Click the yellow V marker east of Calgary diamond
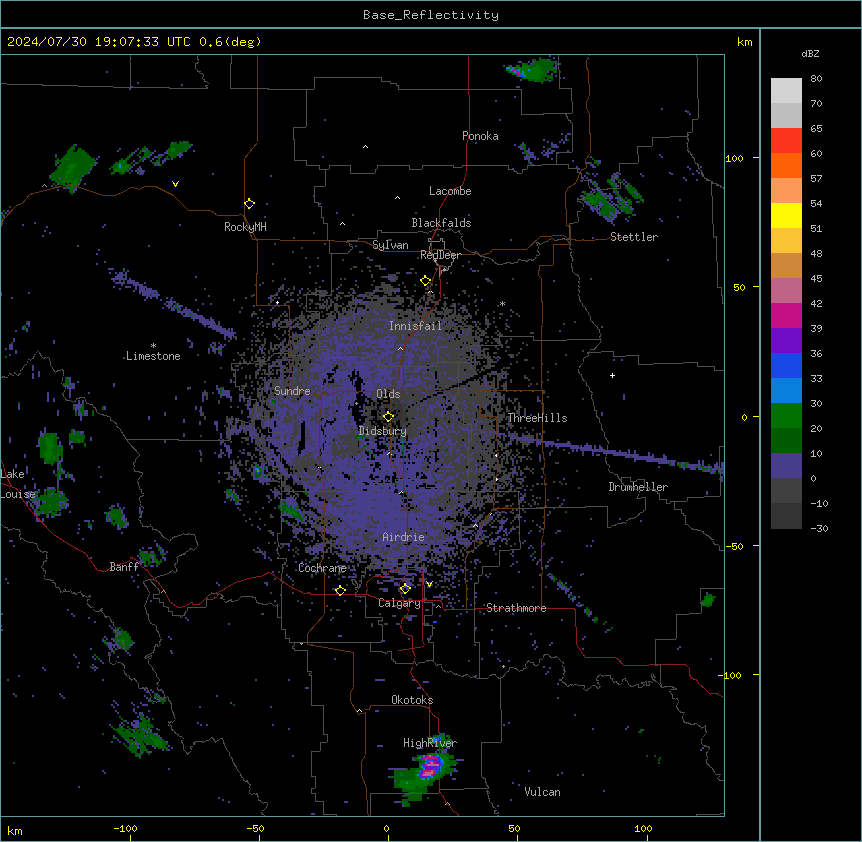The height and width of the screenshot is (842, 862). pyautogui.click(x=429, y=584)
